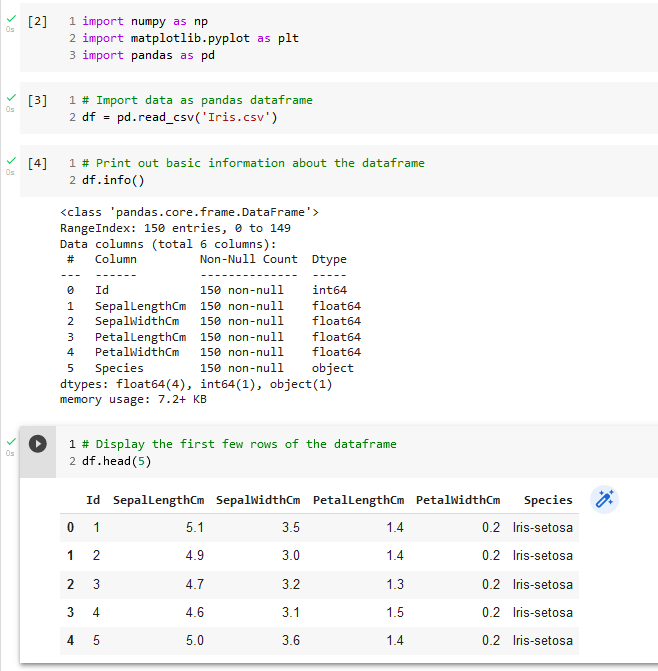Click the 1.3 petal length value in row 2
This screenshot has height=671, width=658.
pos(395,584)
